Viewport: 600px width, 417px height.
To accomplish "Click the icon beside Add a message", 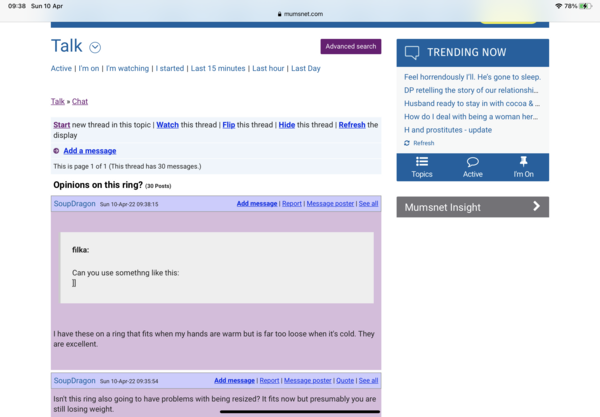I will pyautogui.click(x=56, y=151).
